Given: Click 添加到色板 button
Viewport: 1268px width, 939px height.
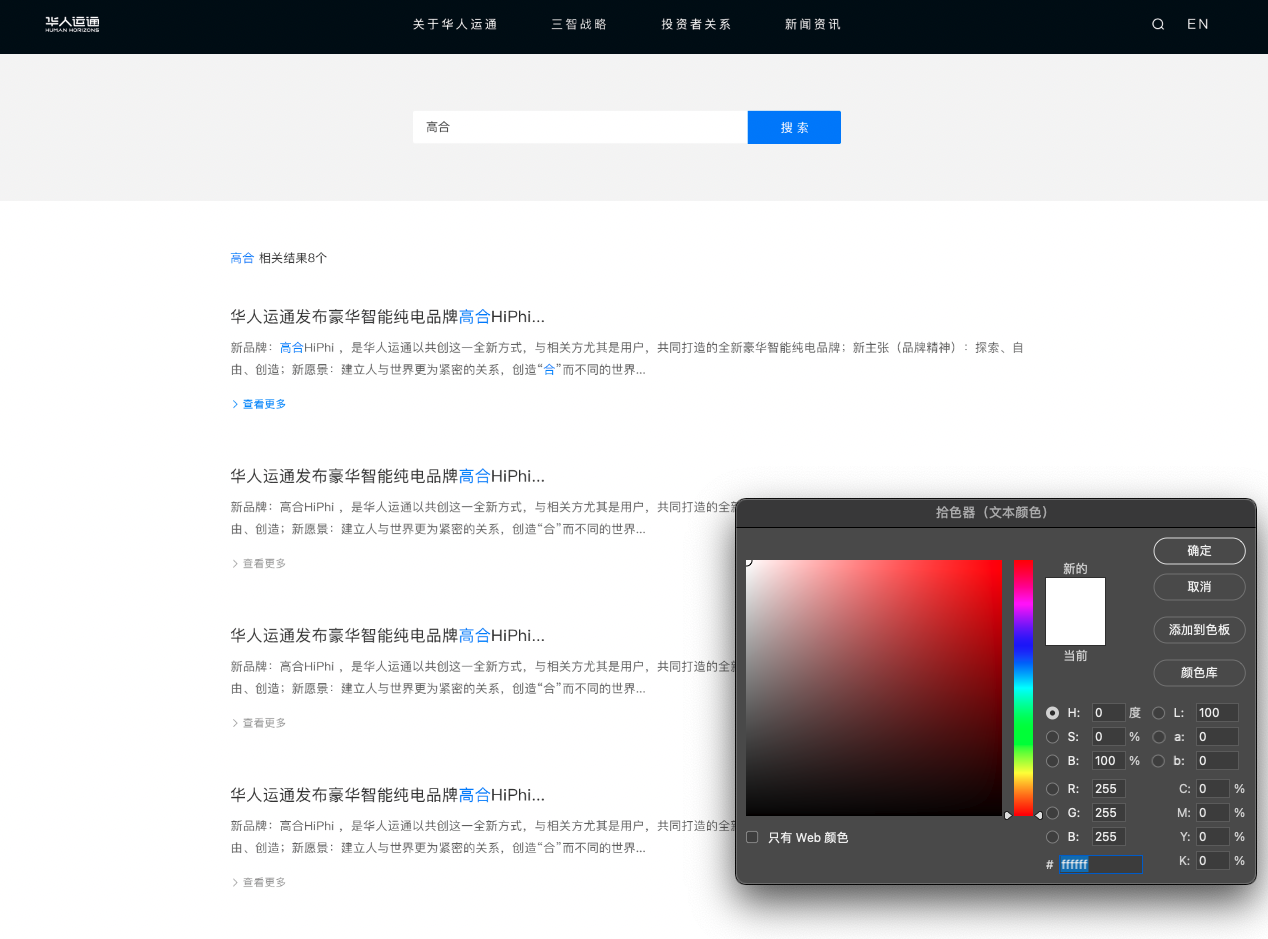Looking at the screenshot, I should point(1199,630).
